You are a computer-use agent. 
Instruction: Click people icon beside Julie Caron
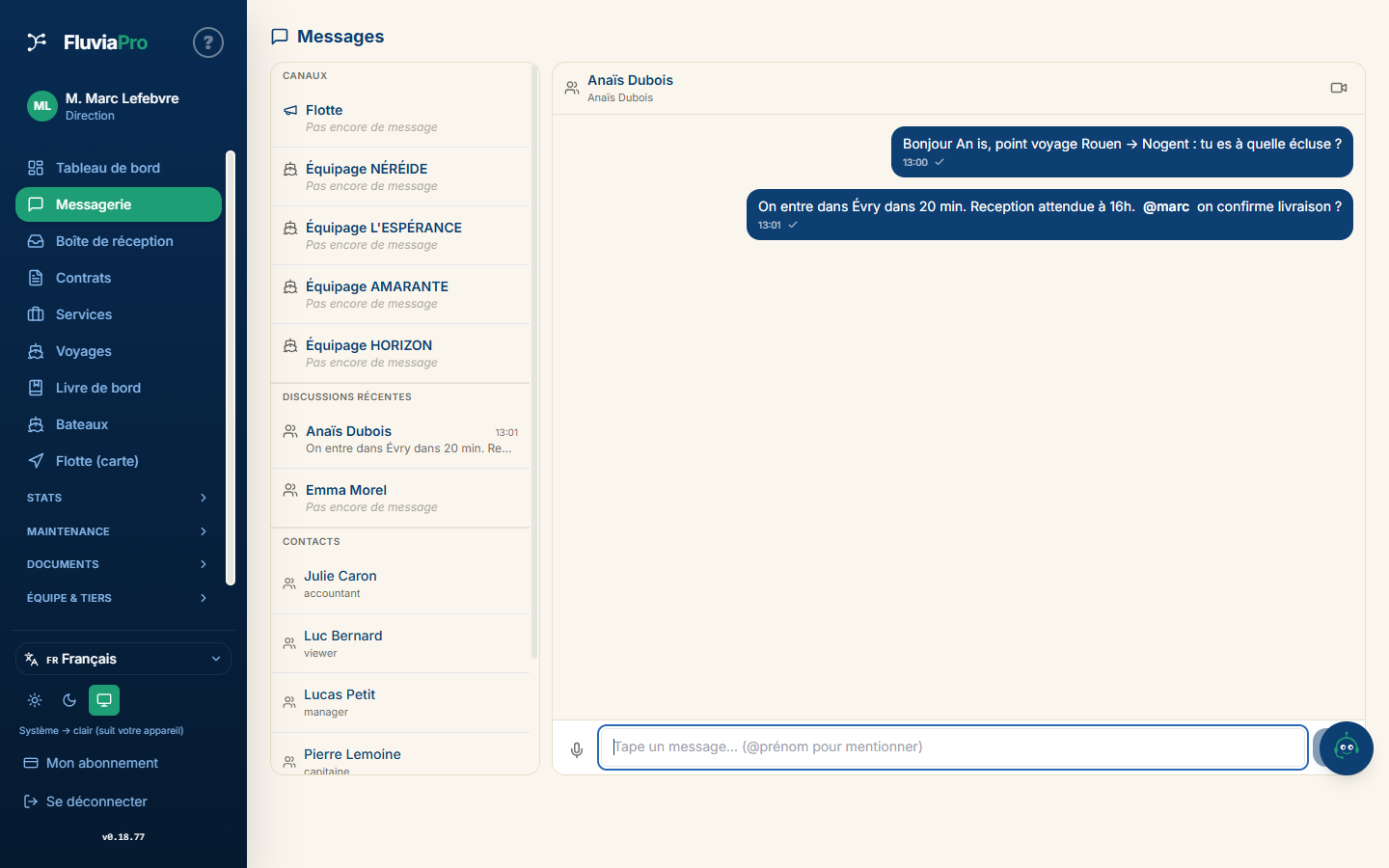(289, 583)
